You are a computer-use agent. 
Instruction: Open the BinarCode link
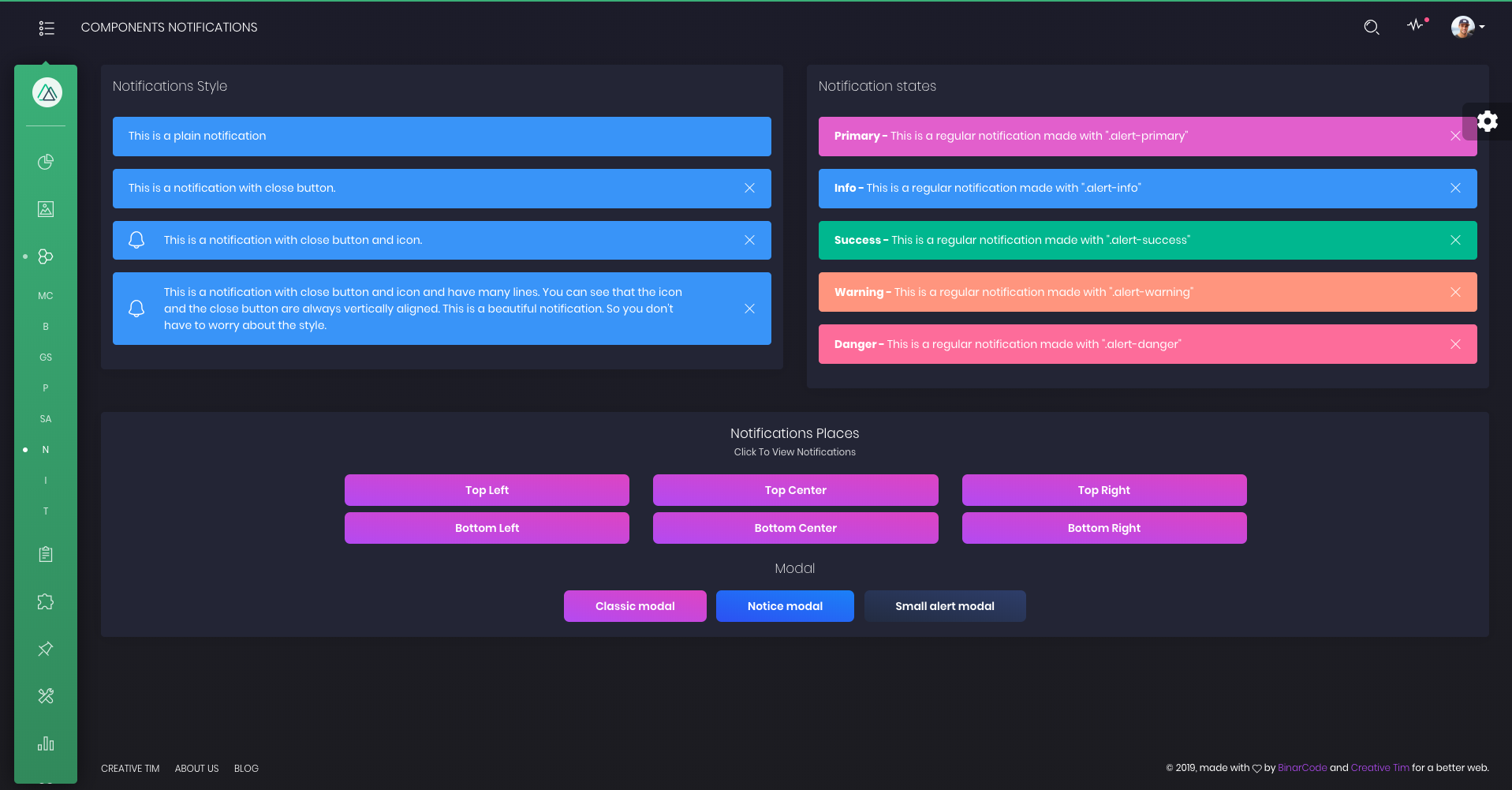[x=1302, y=768]
